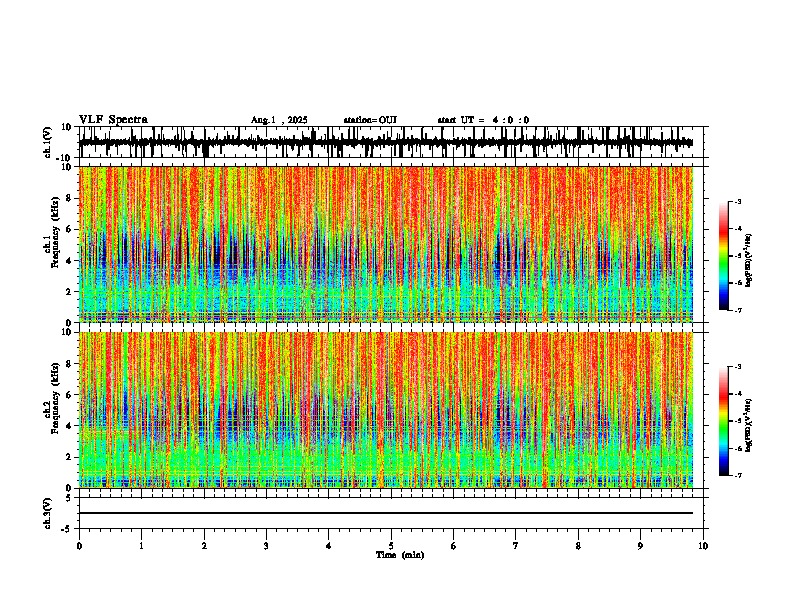Select the "Aug.1 , 2025" date label
The width and height of the screenshot is (792, 612).
coord(279,120)
